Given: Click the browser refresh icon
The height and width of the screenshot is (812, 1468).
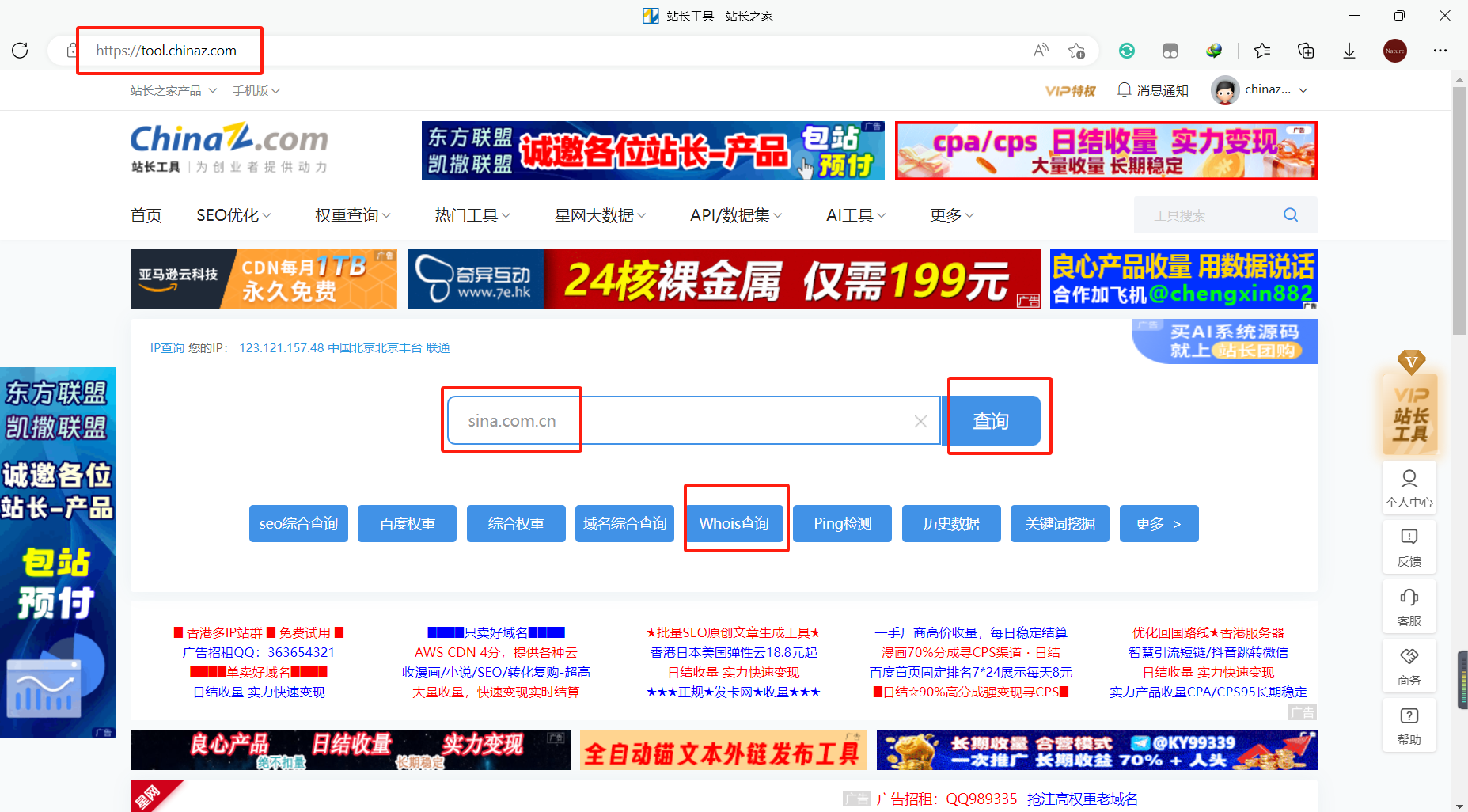Looking at the screenshot, I should (x=21, y=51).
